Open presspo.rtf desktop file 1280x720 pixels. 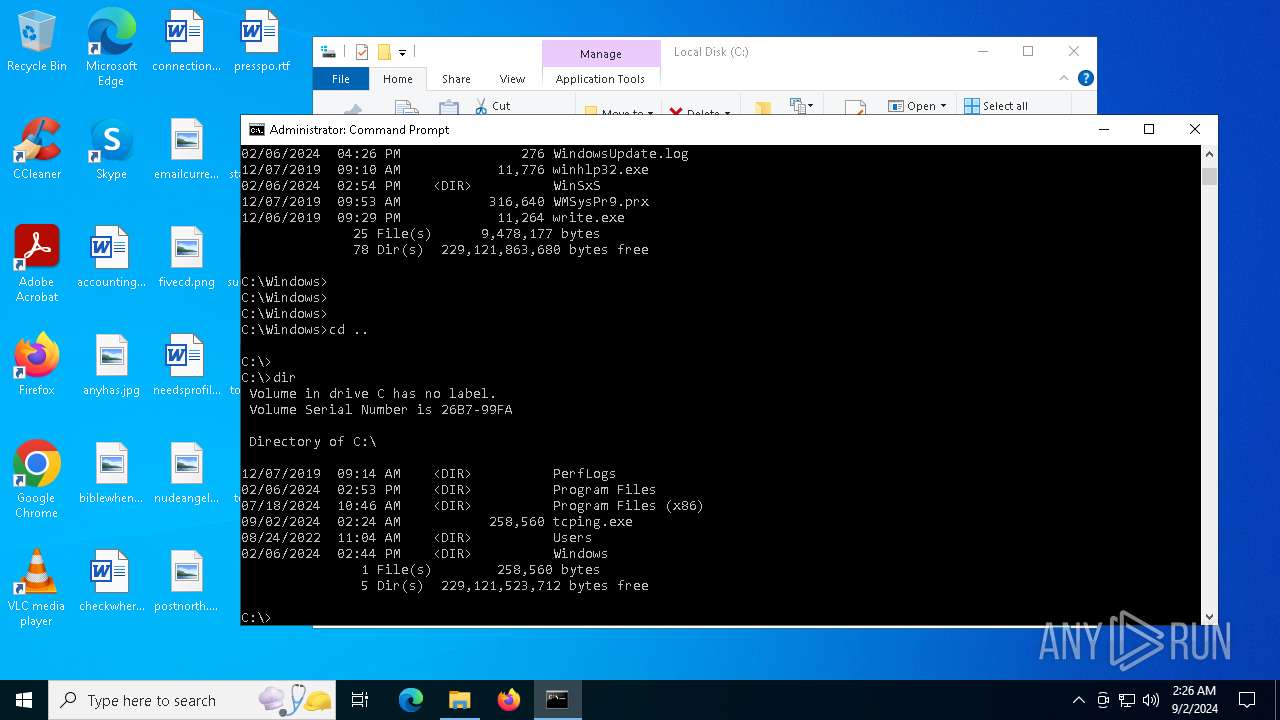tap(261, 41)
